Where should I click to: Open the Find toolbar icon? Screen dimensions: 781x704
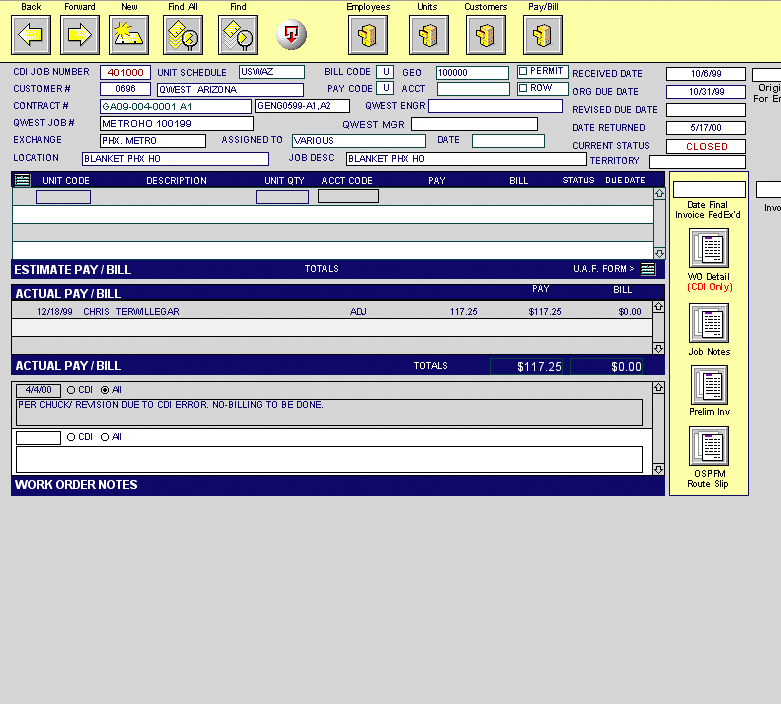click(238, 35)
